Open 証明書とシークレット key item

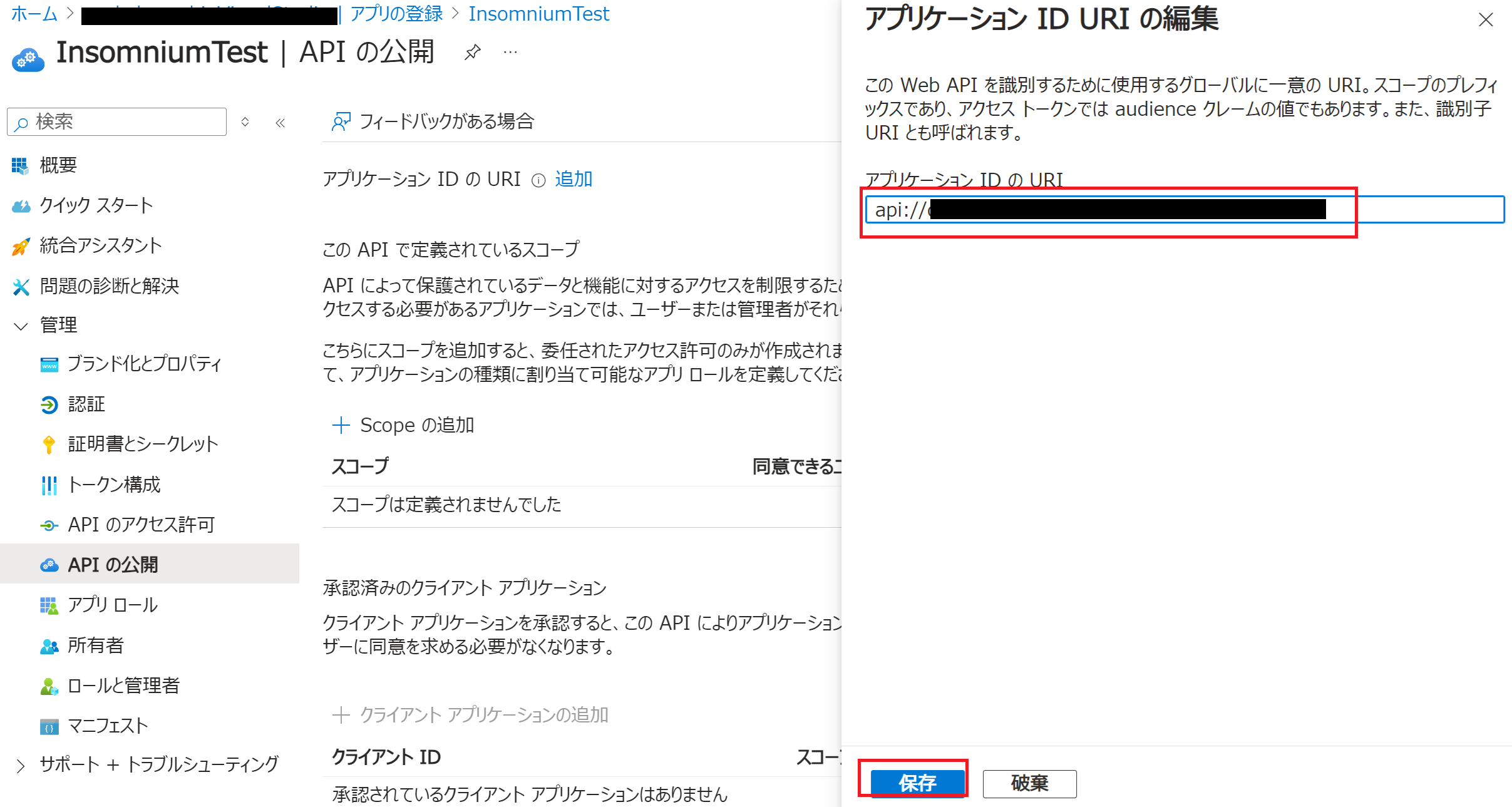tap(143, 444)
